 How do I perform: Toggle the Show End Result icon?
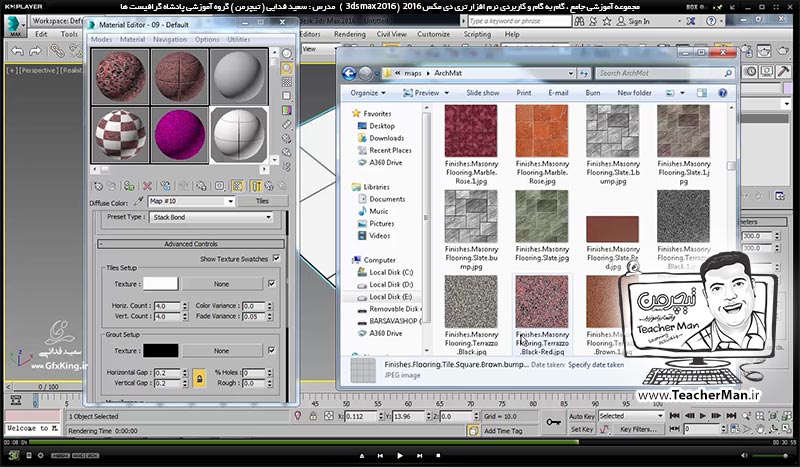[x=256, y=186]
